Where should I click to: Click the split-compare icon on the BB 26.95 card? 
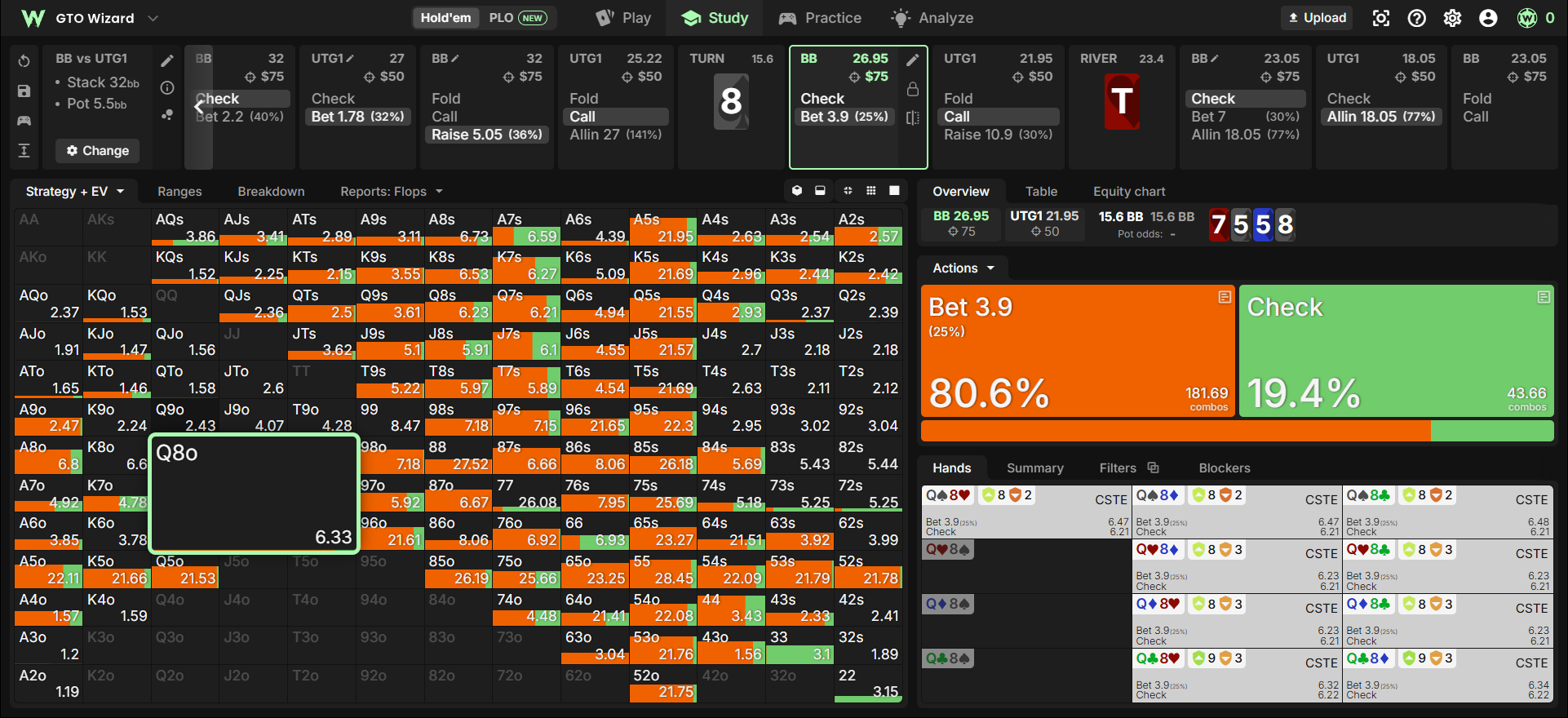pos(913,117)
